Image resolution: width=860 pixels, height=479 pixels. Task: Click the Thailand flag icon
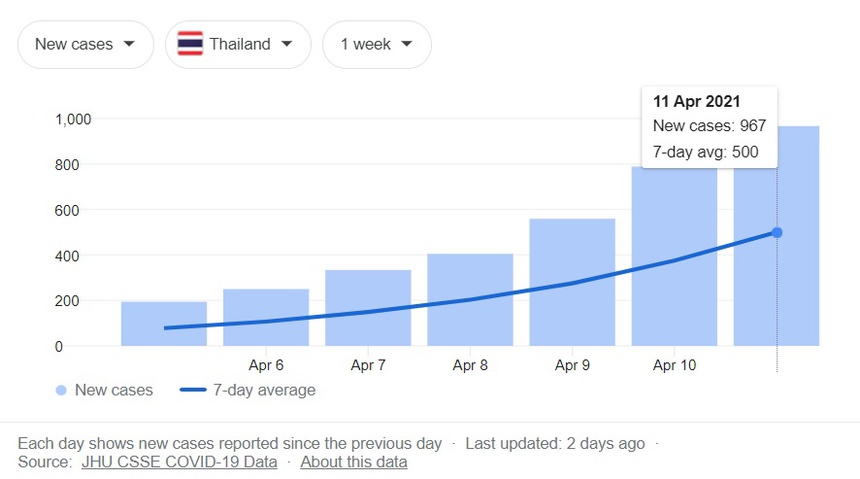click(190, 44)
